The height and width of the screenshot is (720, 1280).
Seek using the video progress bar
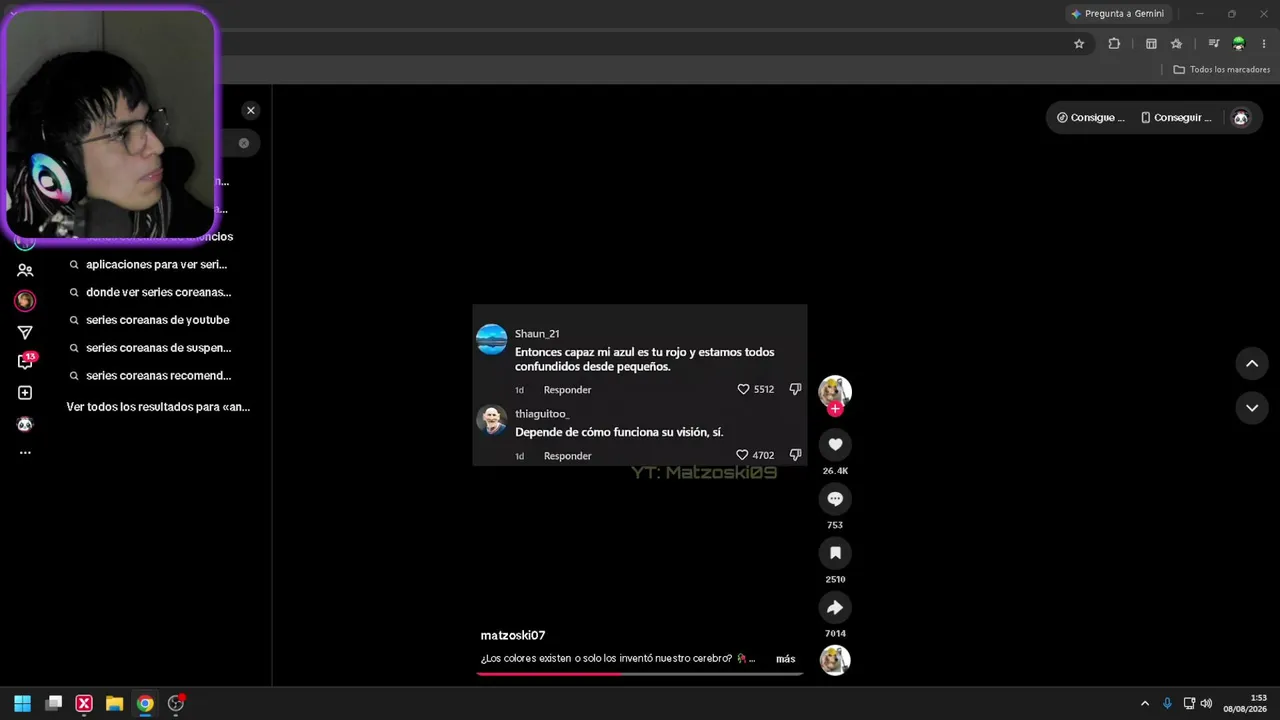(x=640, y=674)
